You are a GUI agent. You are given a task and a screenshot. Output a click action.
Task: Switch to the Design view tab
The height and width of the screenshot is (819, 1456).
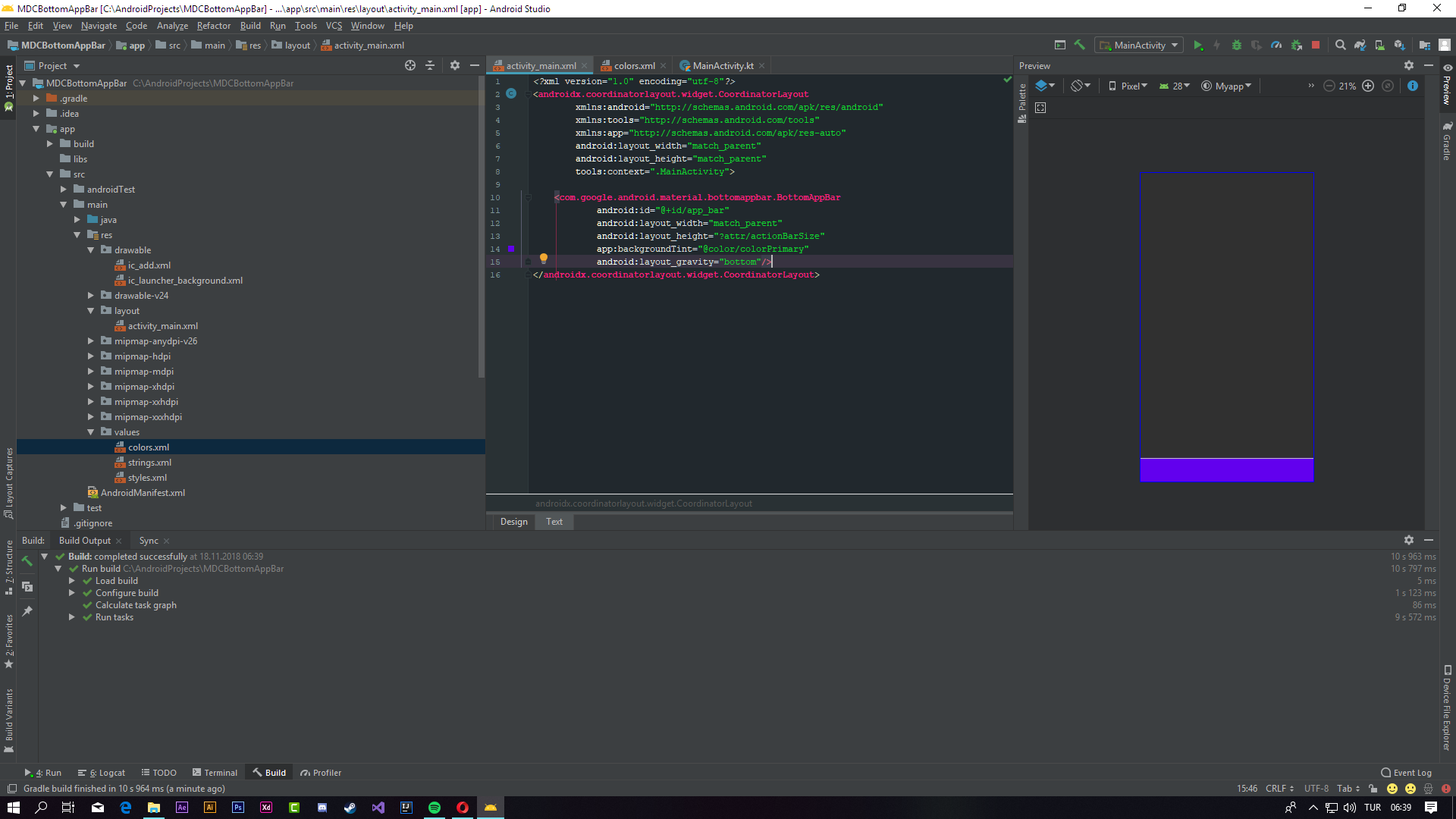(513, 522)
